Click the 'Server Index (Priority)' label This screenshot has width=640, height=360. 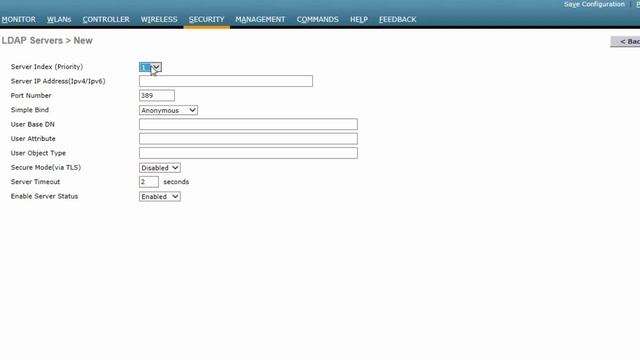pyautogui.click(x=47, y=67)
